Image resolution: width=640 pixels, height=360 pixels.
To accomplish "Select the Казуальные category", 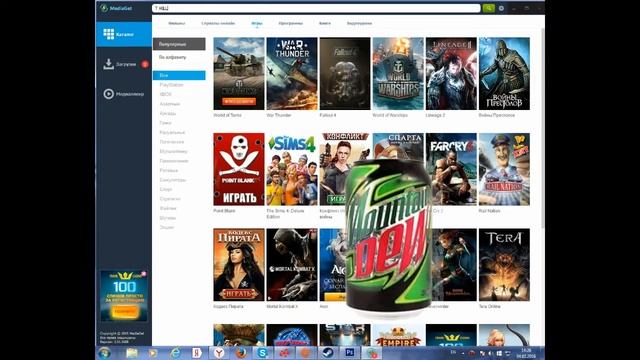I will (x=172, y=132).
